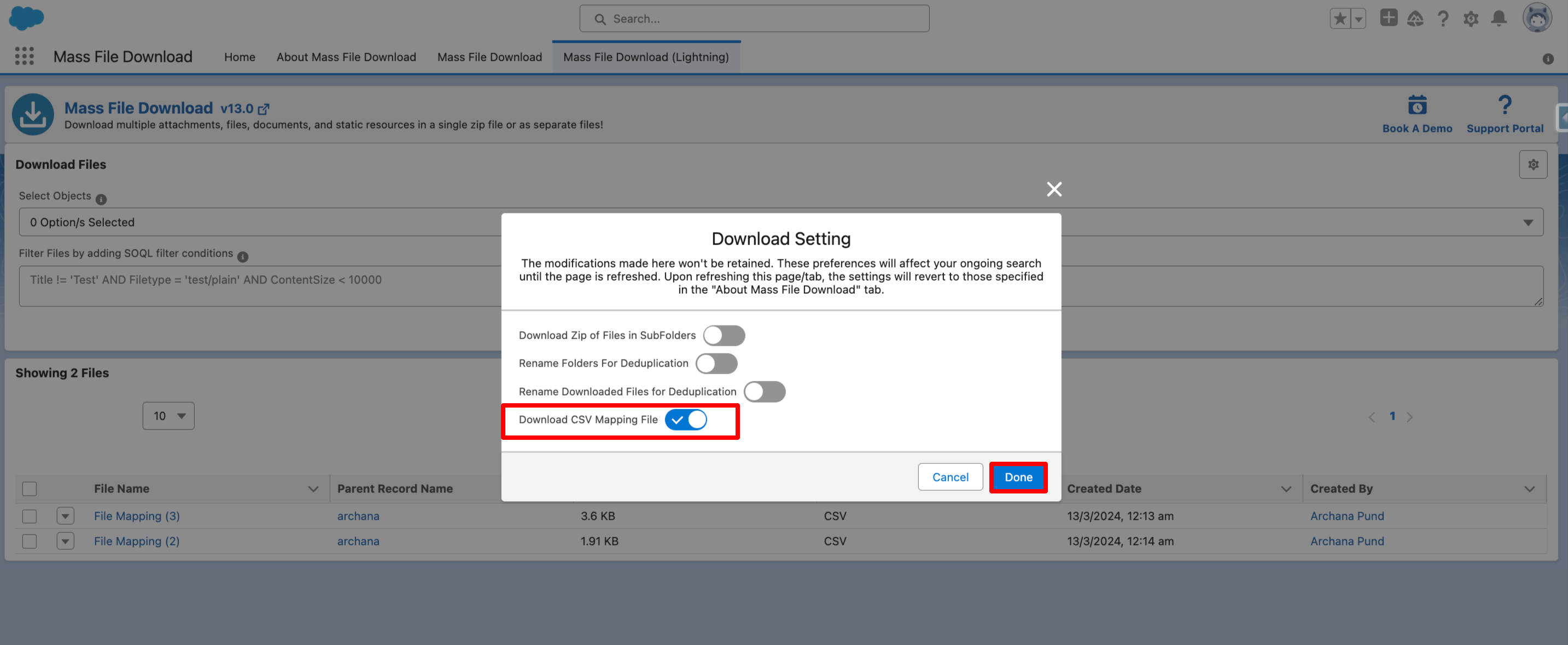Open the 10 records-per-page dropdown

point(168,416)
